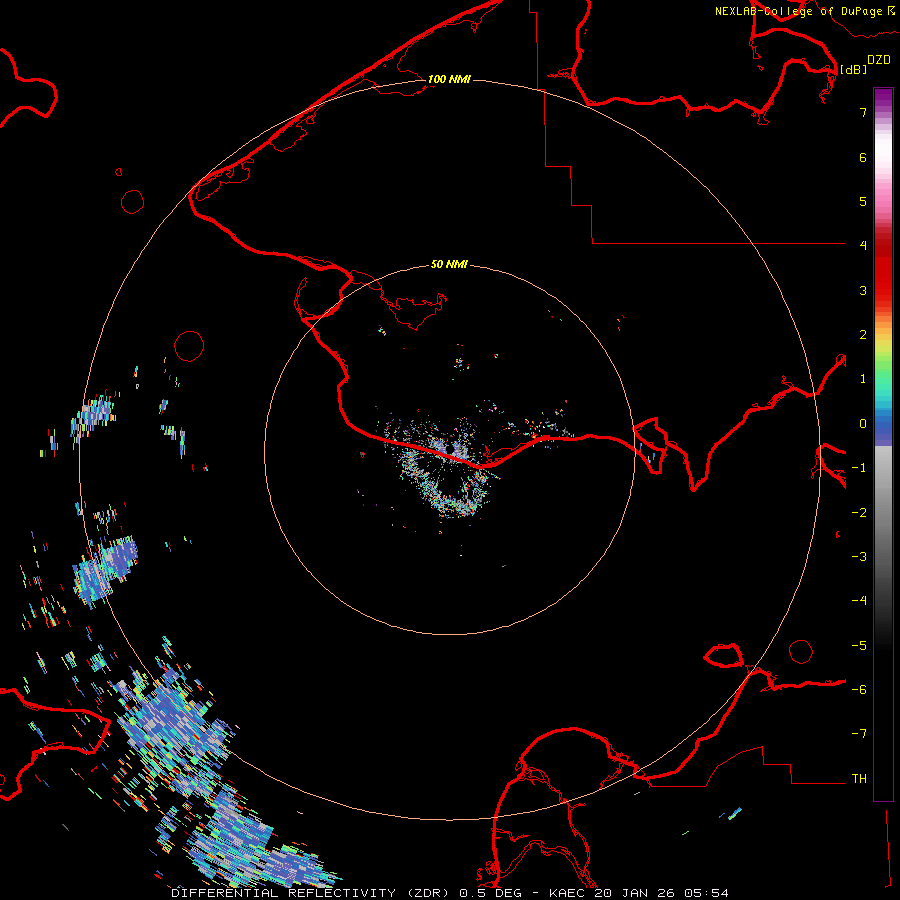
Task: Click the color scale value -5
Action: coord(859,646)
